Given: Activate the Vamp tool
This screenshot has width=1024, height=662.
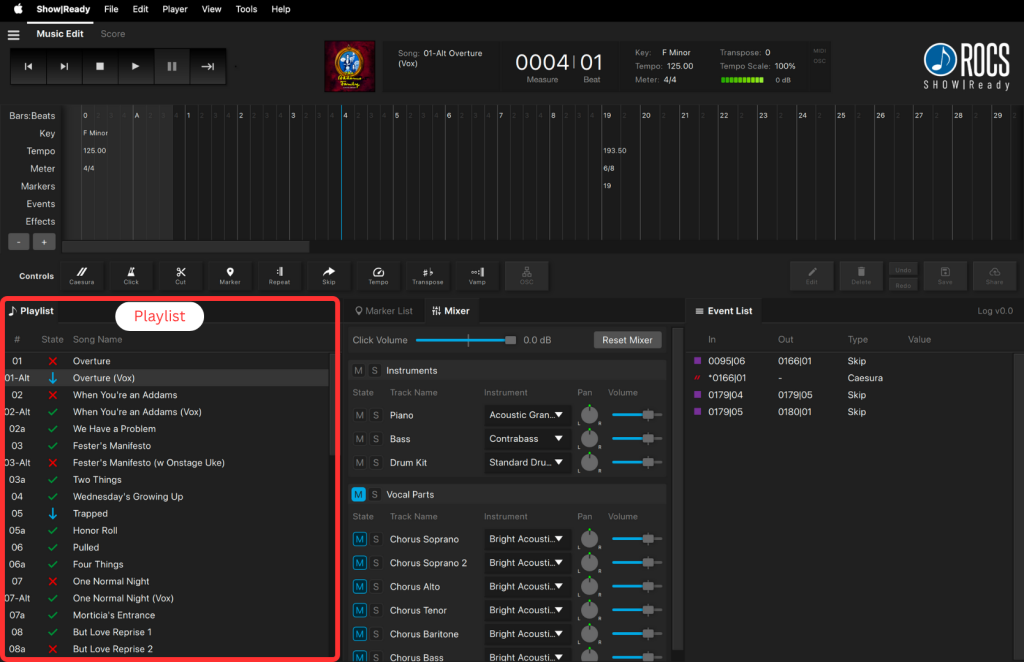Looking at the screenshot, I should [x=477, y=275].
